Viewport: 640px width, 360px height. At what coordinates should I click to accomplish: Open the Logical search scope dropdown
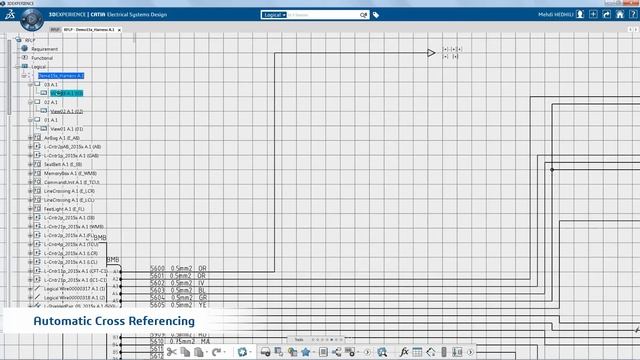coord(274,15)
